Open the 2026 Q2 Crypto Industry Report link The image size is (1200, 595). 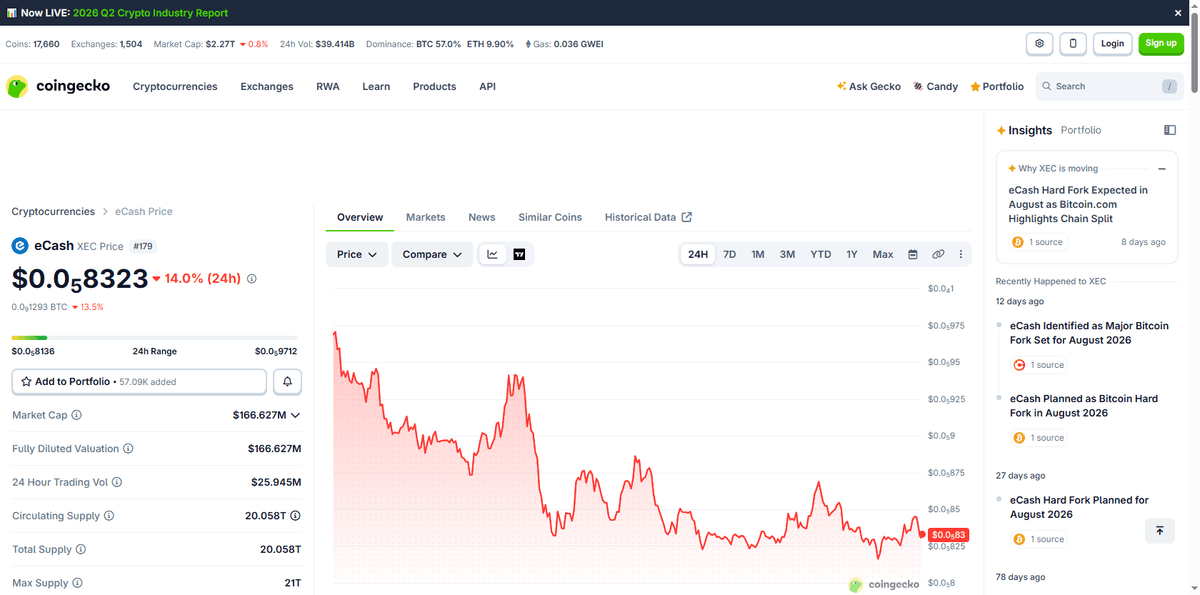tap(151, 13)
